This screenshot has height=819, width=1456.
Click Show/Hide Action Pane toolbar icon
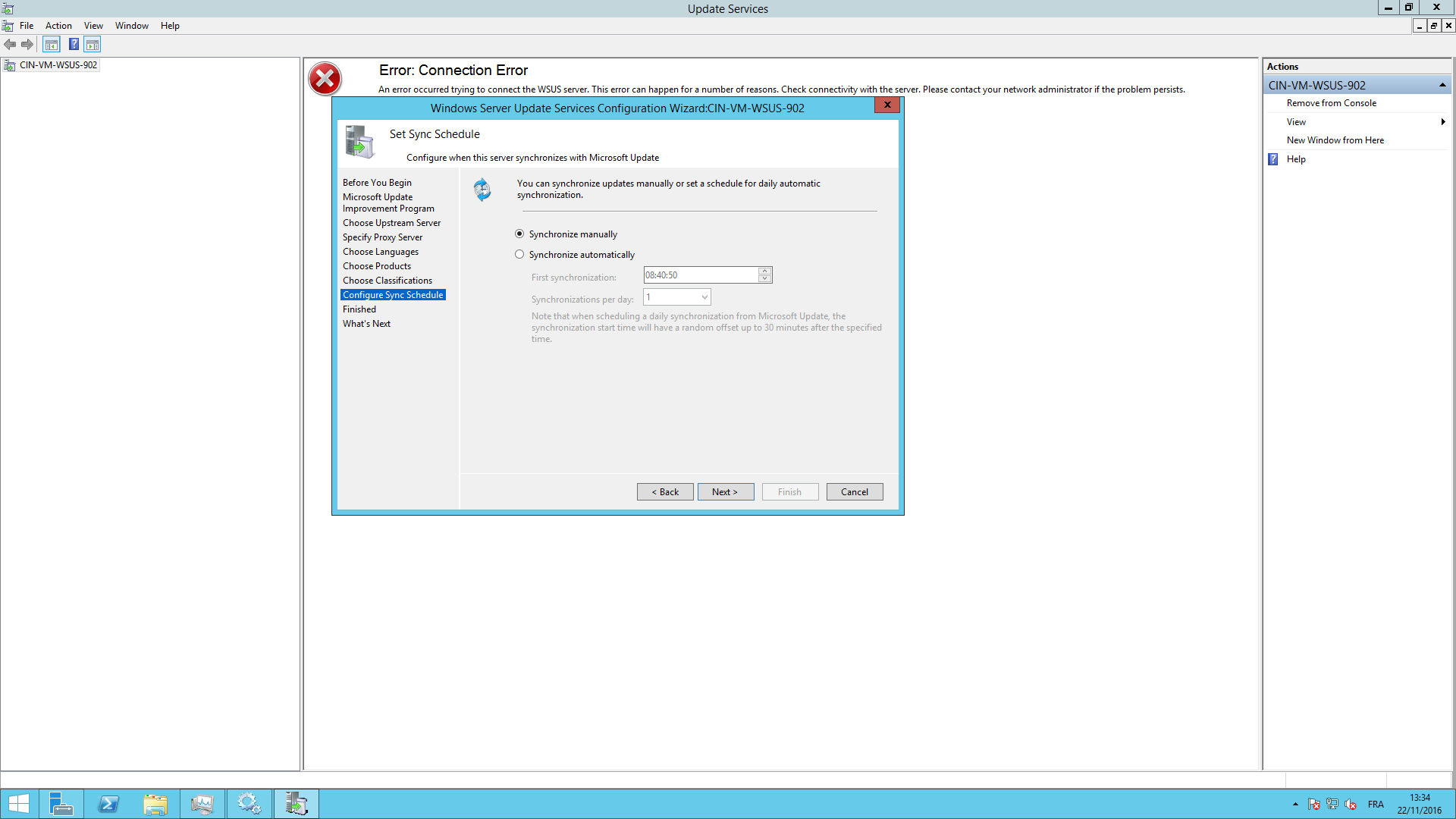(x=93, y=45)
